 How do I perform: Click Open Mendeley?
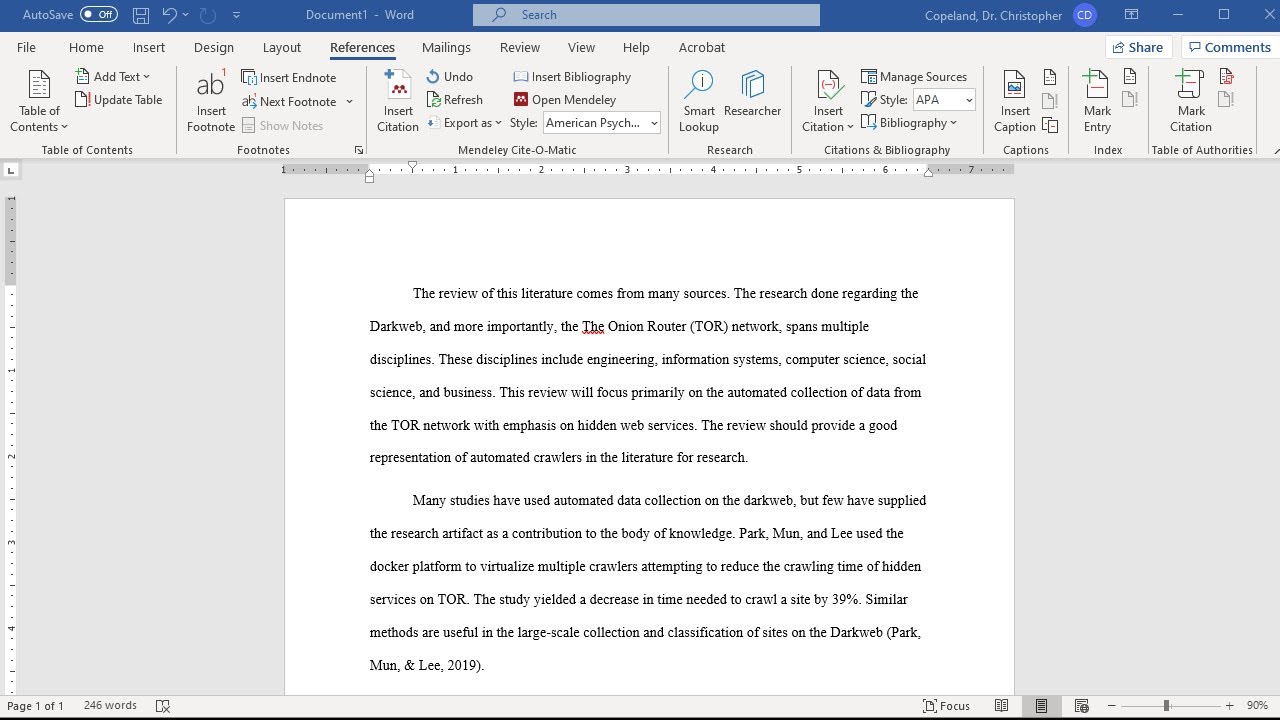[565, 99]
